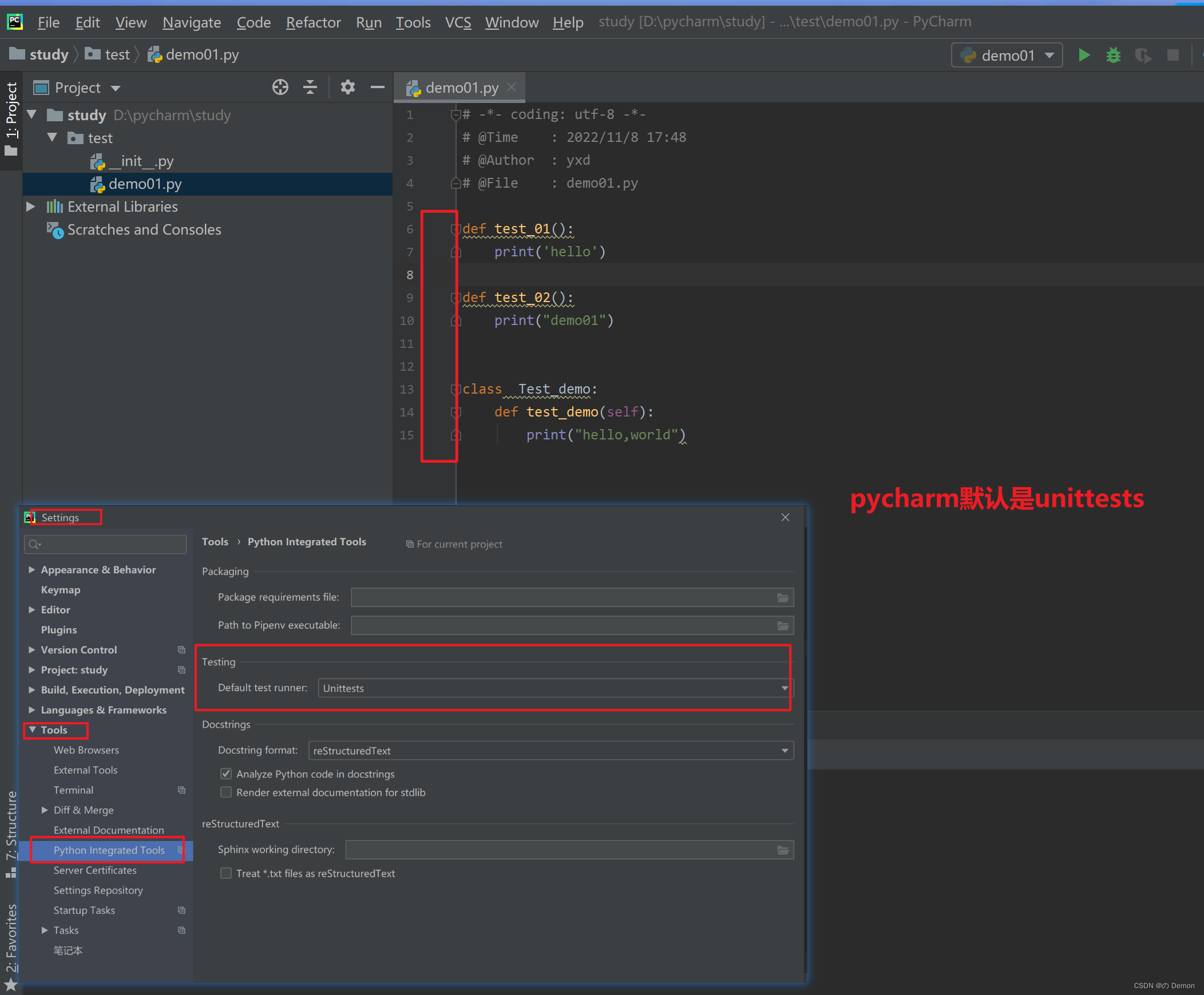Open the File menu
Screen dimensions: 1204x995
pyautogui.click(x=49, y=22)
